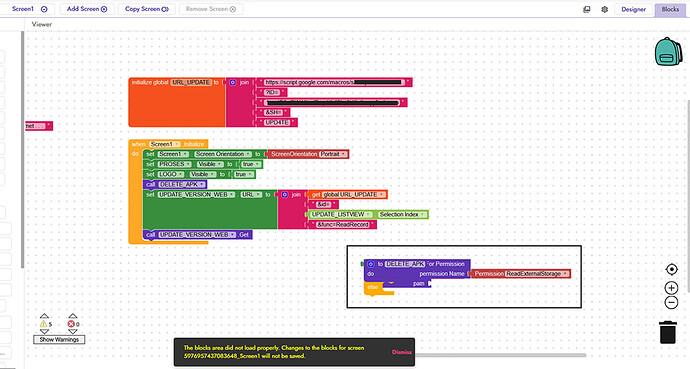Screen dimensions: 690x369
Task: Open DELETE_APK dropdown in the call block
Action: click(x=182, y=184)
